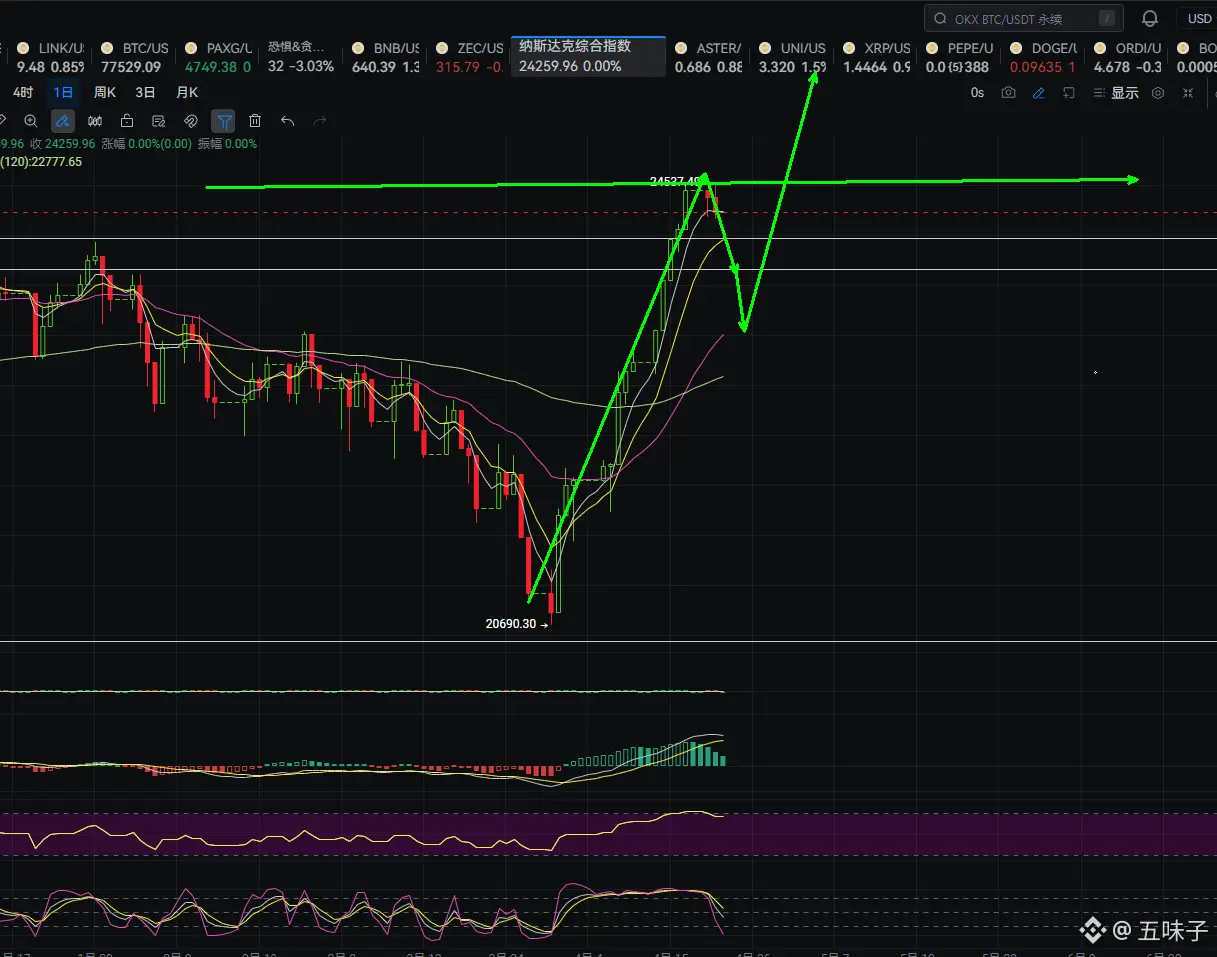Viewport: 1217px width, 957px height.
Task: Click the fullscreen collapse arrows icon
Action: pyautogui.click(x=1188, y=93)
